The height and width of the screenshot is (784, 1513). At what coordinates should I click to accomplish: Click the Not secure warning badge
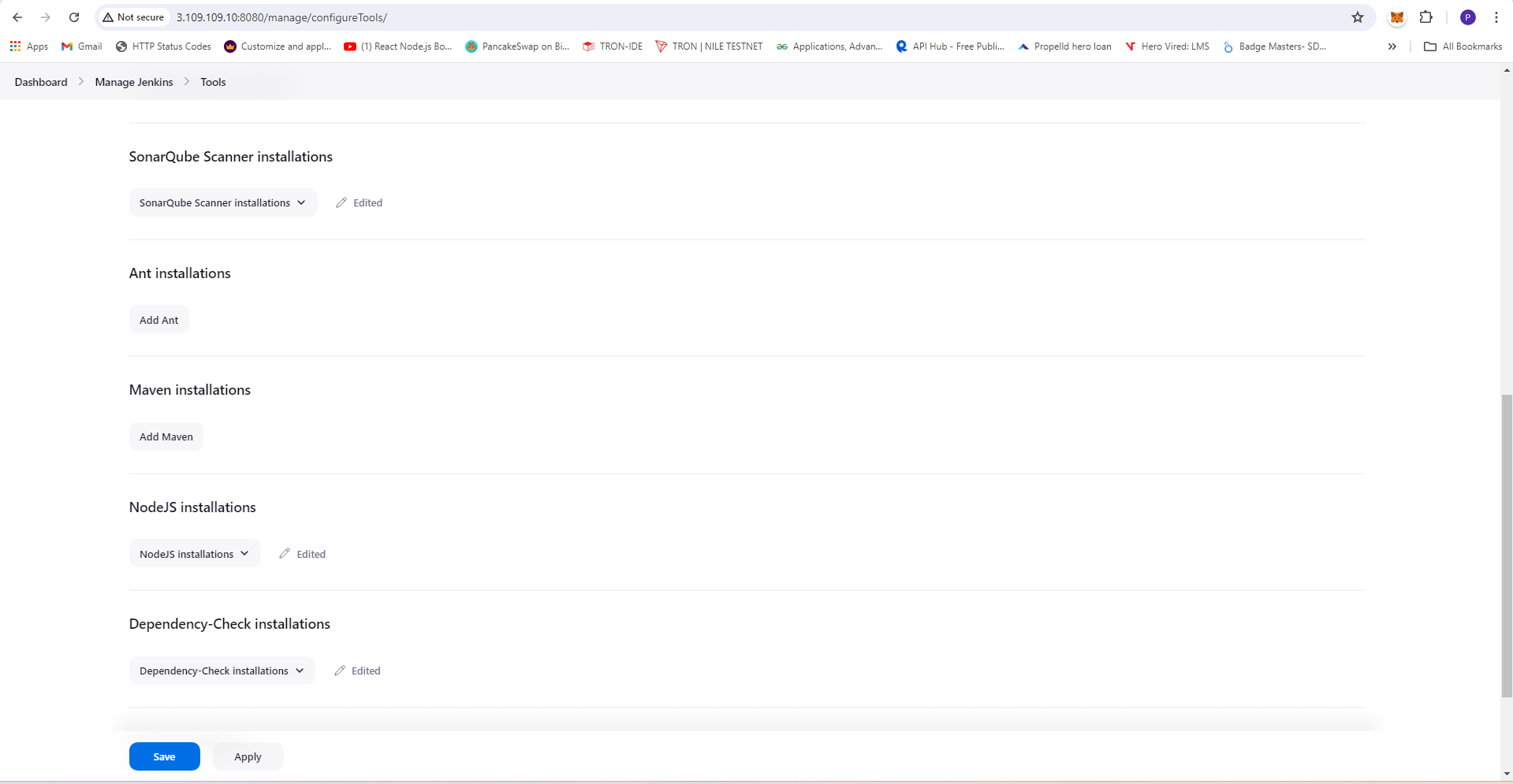(x=133, y=17)
